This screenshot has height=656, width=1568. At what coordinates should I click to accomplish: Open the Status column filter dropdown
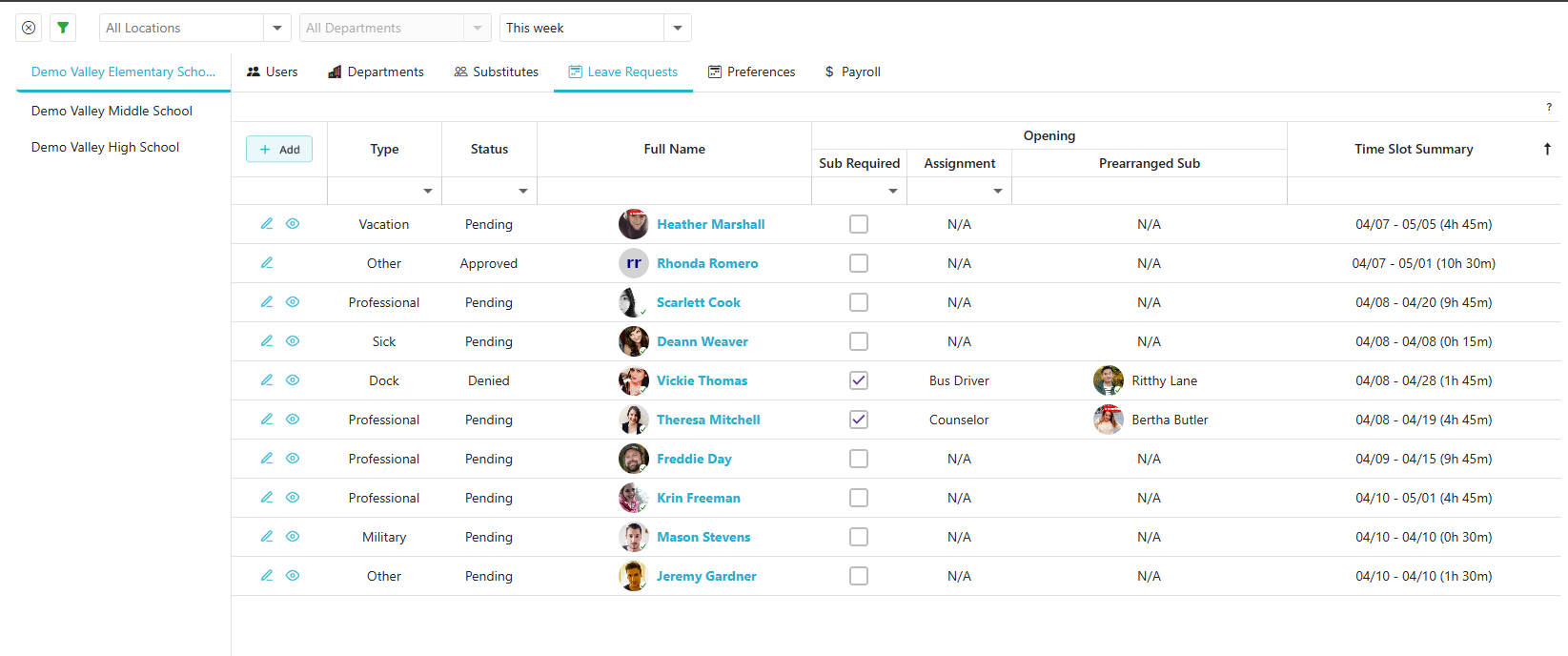522,191
